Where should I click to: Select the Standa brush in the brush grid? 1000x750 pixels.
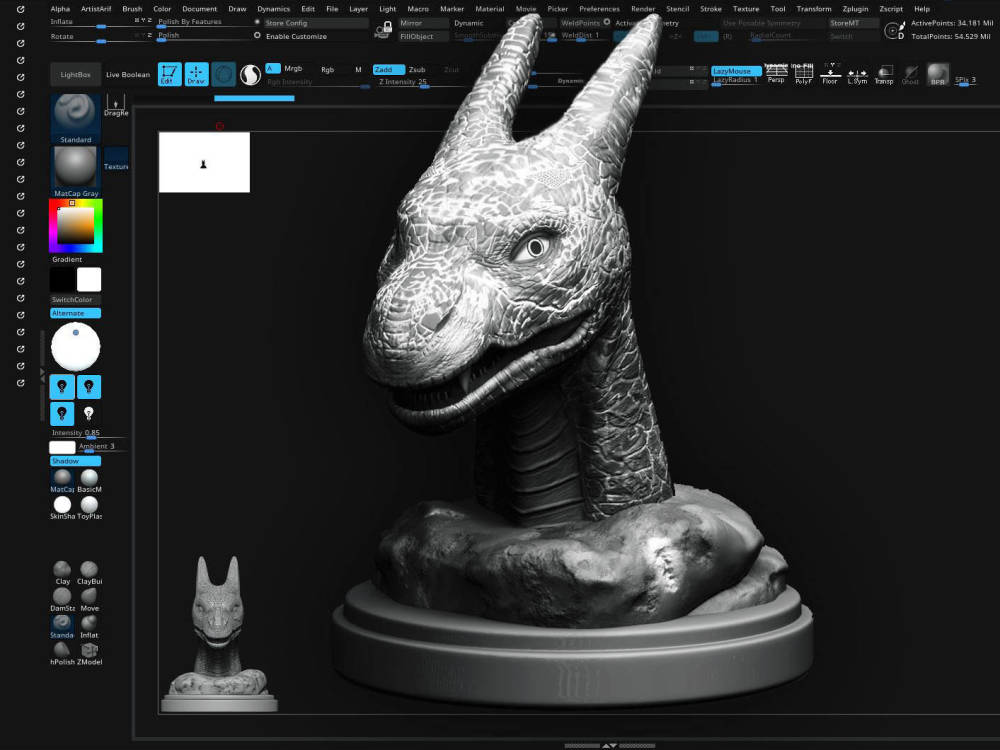[x=62, y=626]
